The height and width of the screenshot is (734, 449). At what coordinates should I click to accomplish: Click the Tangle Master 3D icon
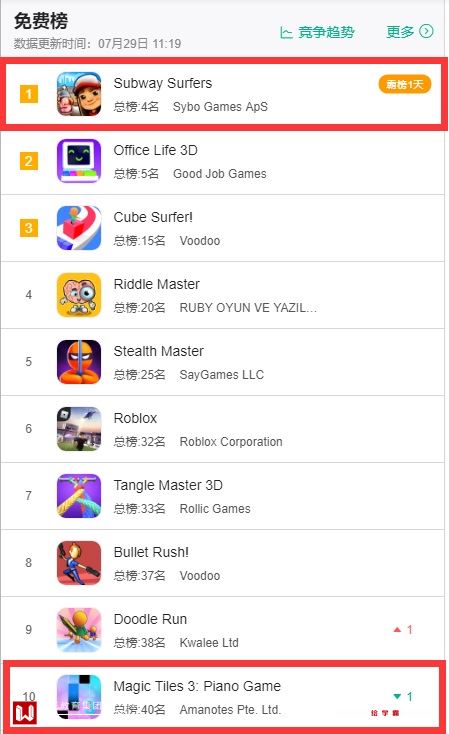tap(79, 496)
